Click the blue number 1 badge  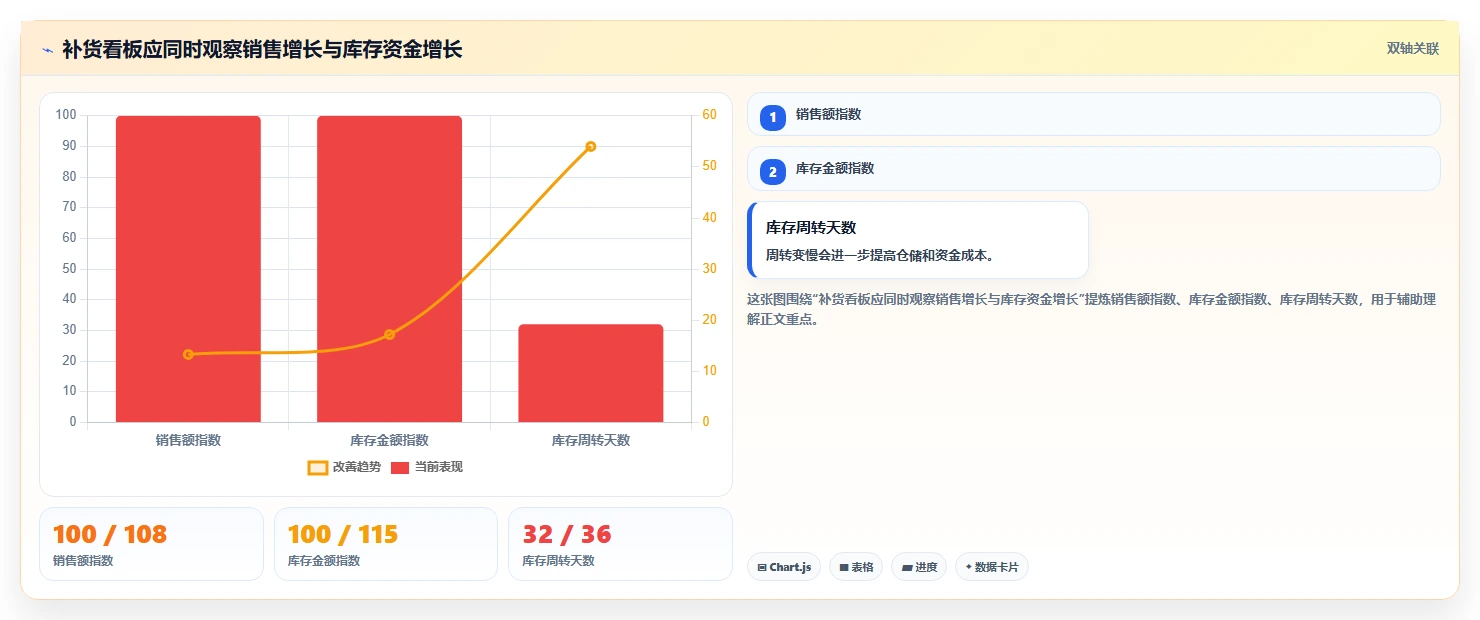(772, 117)
